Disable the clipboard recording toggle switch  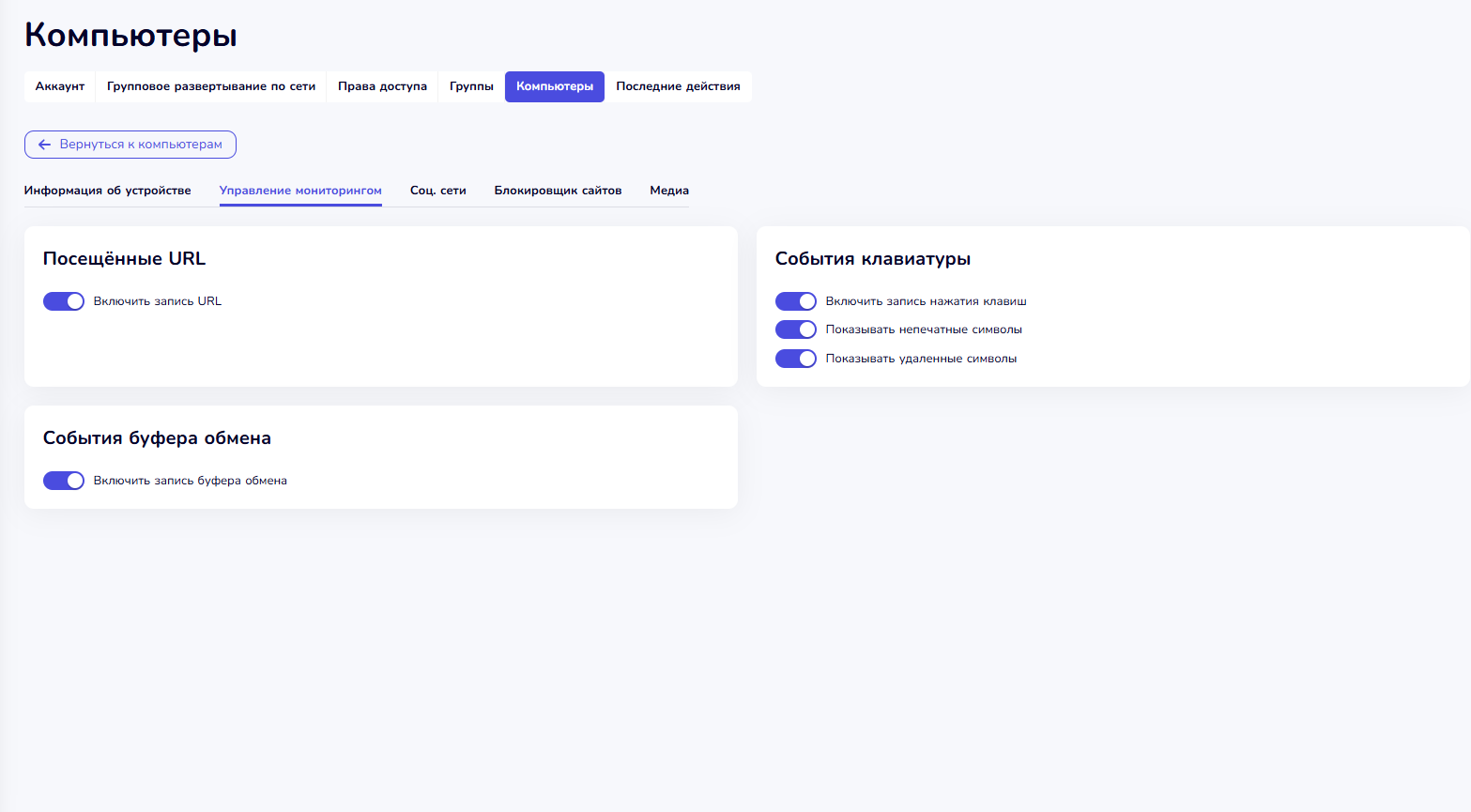(64, 481)
